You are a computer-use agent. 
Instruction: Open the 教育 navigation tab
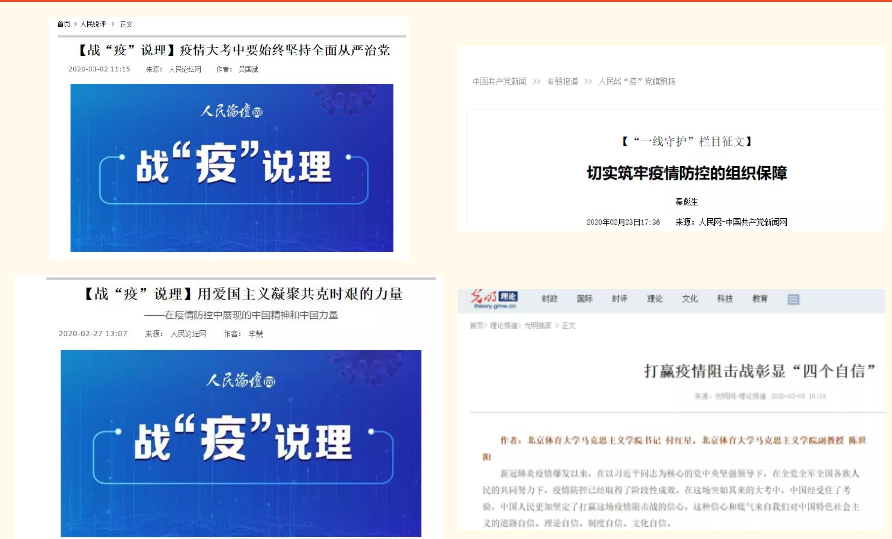click(x=760, y=299)
